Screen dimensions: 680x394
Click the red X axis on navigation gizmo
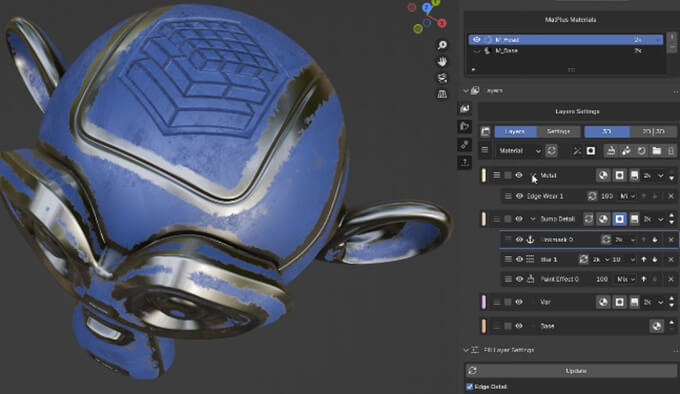441,23
